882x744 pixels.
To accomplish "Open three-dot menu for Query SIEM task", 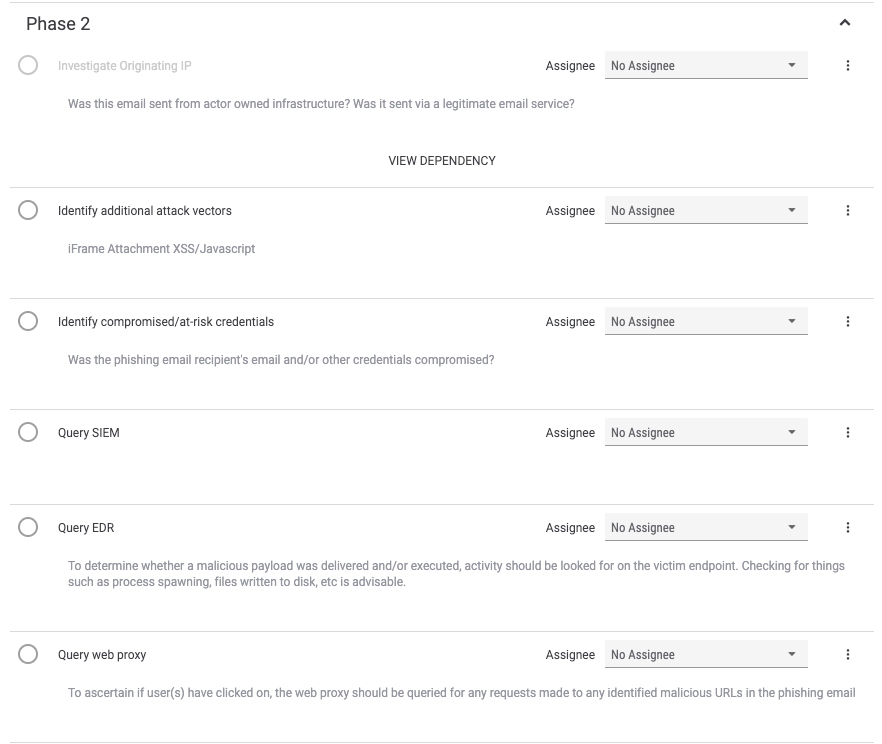I will [848, 432].
